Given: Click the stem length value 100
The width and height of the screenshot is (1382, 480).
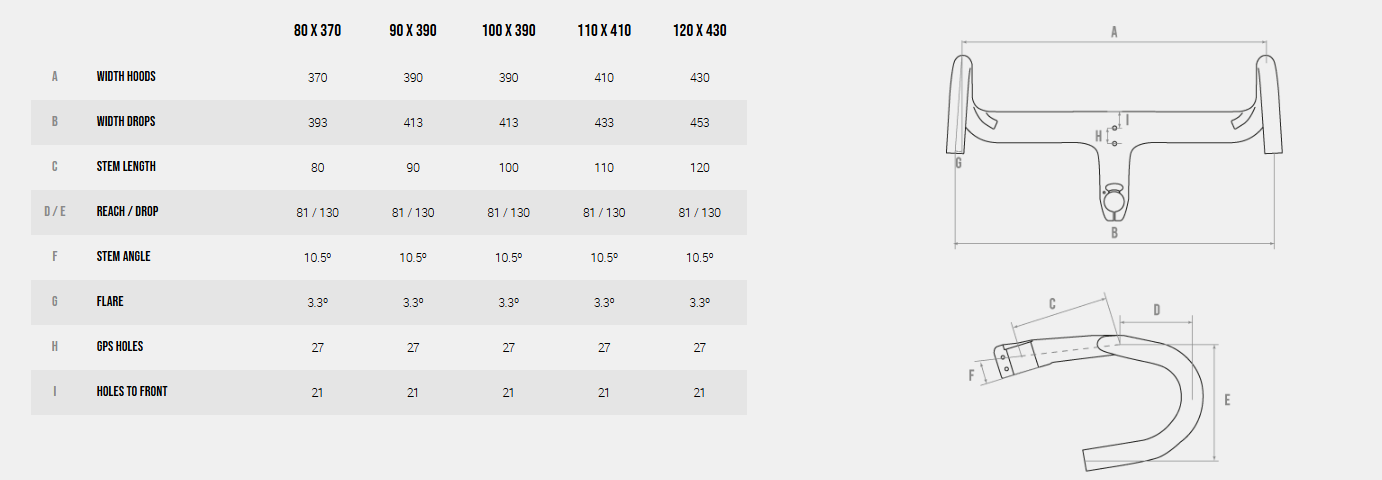Looking at the screenshot, I should pos(508,167).
